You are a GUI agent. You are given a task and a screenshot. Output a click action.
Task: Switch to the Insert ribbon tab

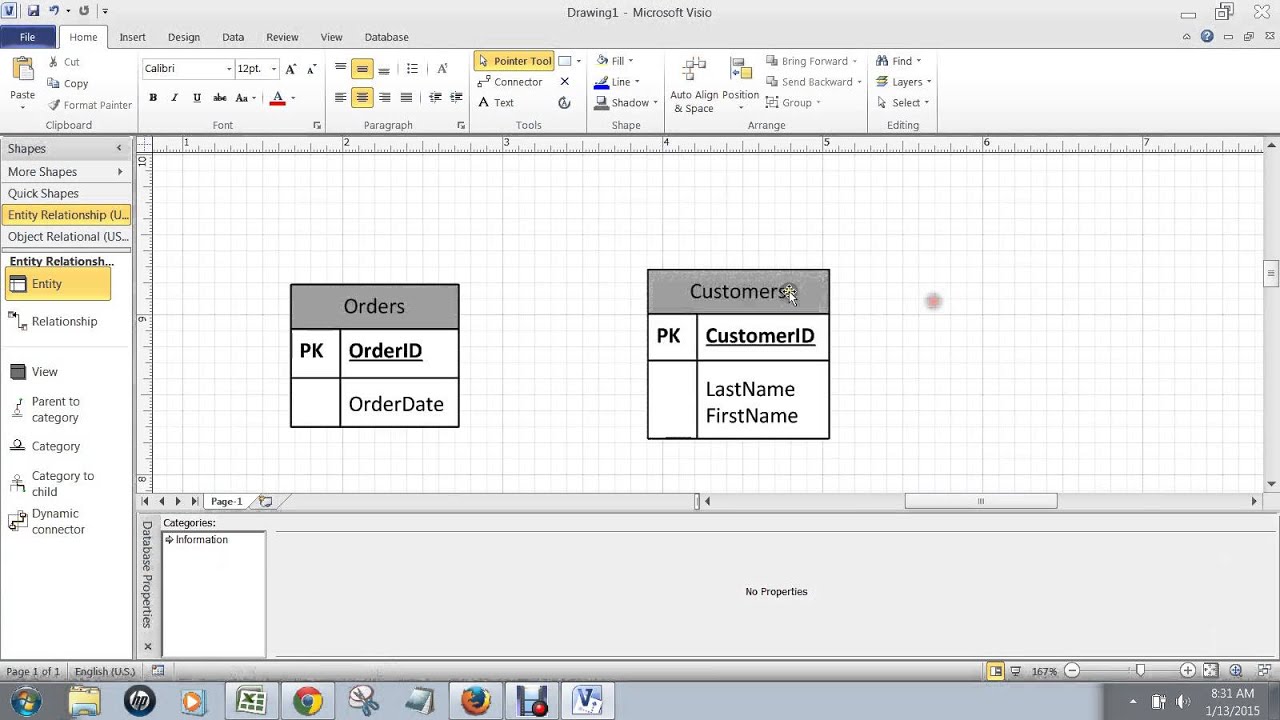click(133, 37)
